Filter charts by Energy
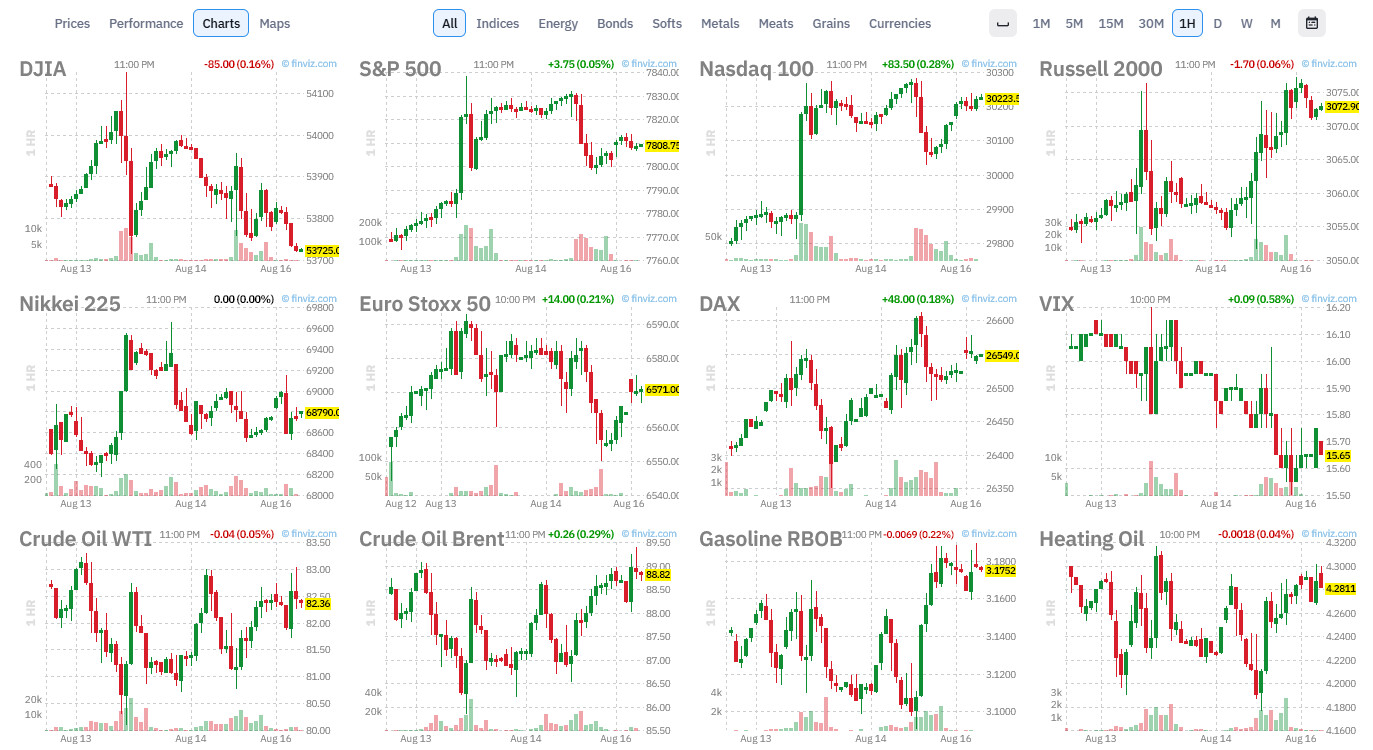 coord(558,23)
